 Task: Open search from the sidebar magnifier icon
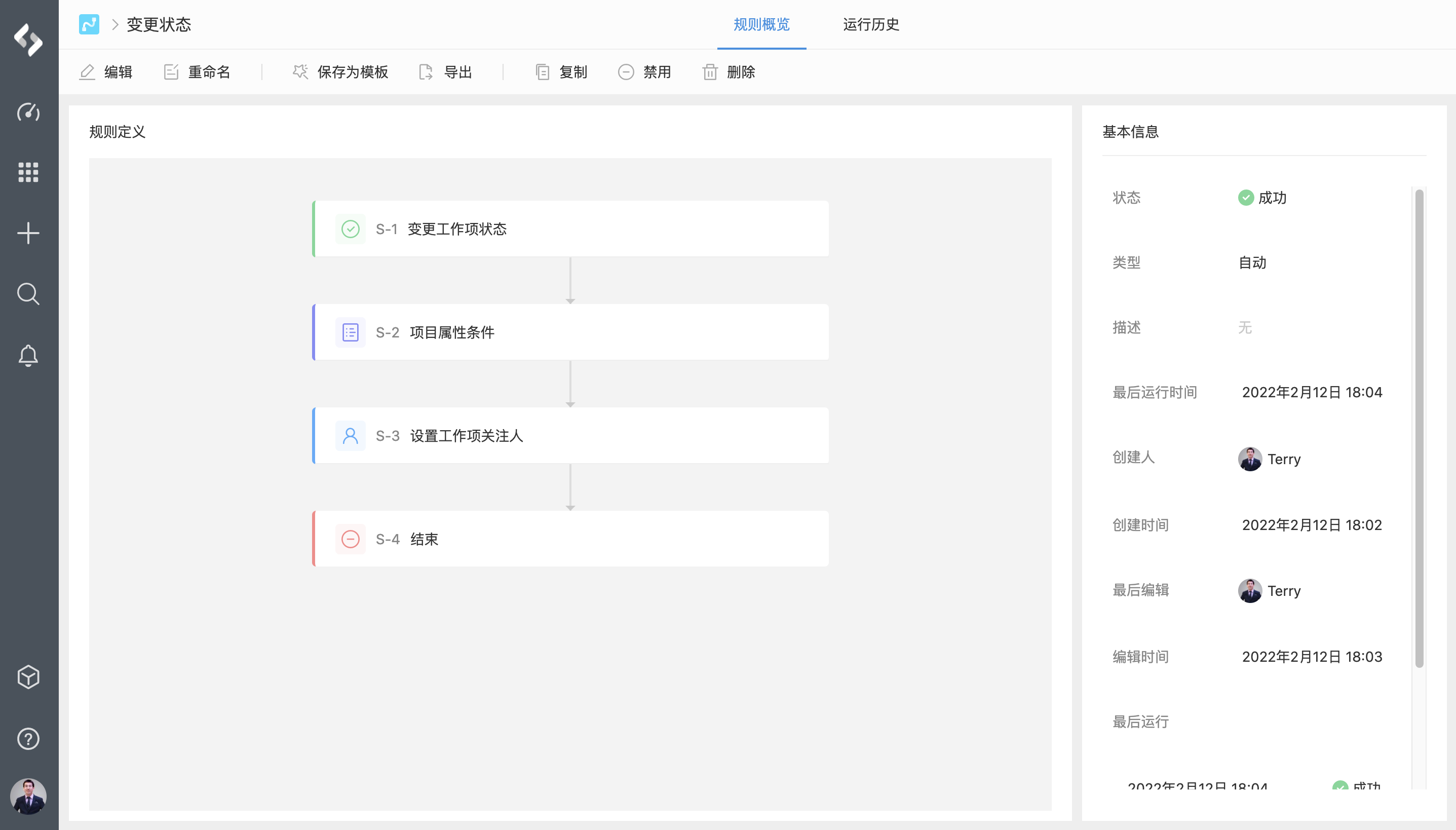(28, 294)
